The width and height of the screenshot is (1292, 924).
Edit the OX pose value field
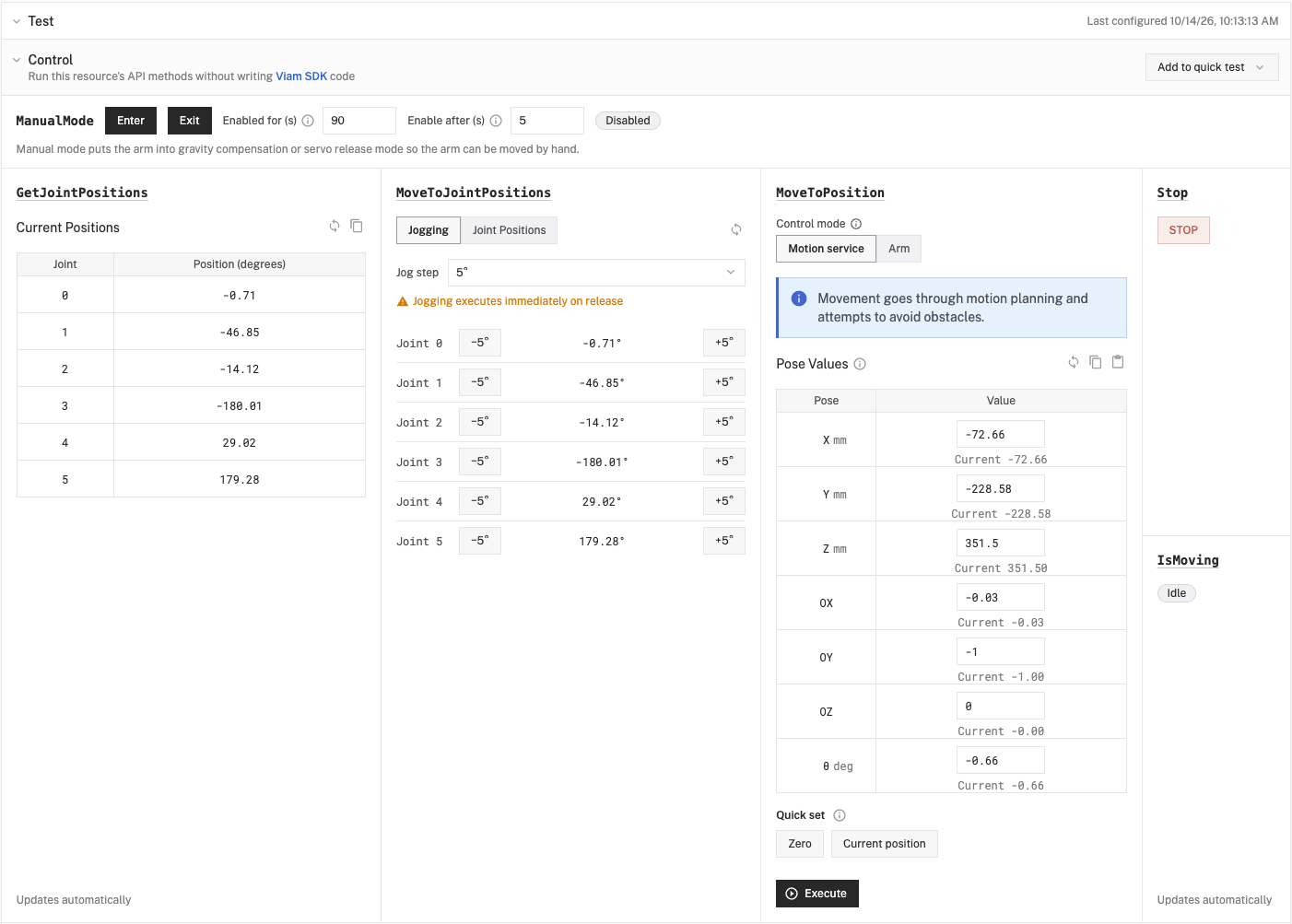tap(1001, 598)
